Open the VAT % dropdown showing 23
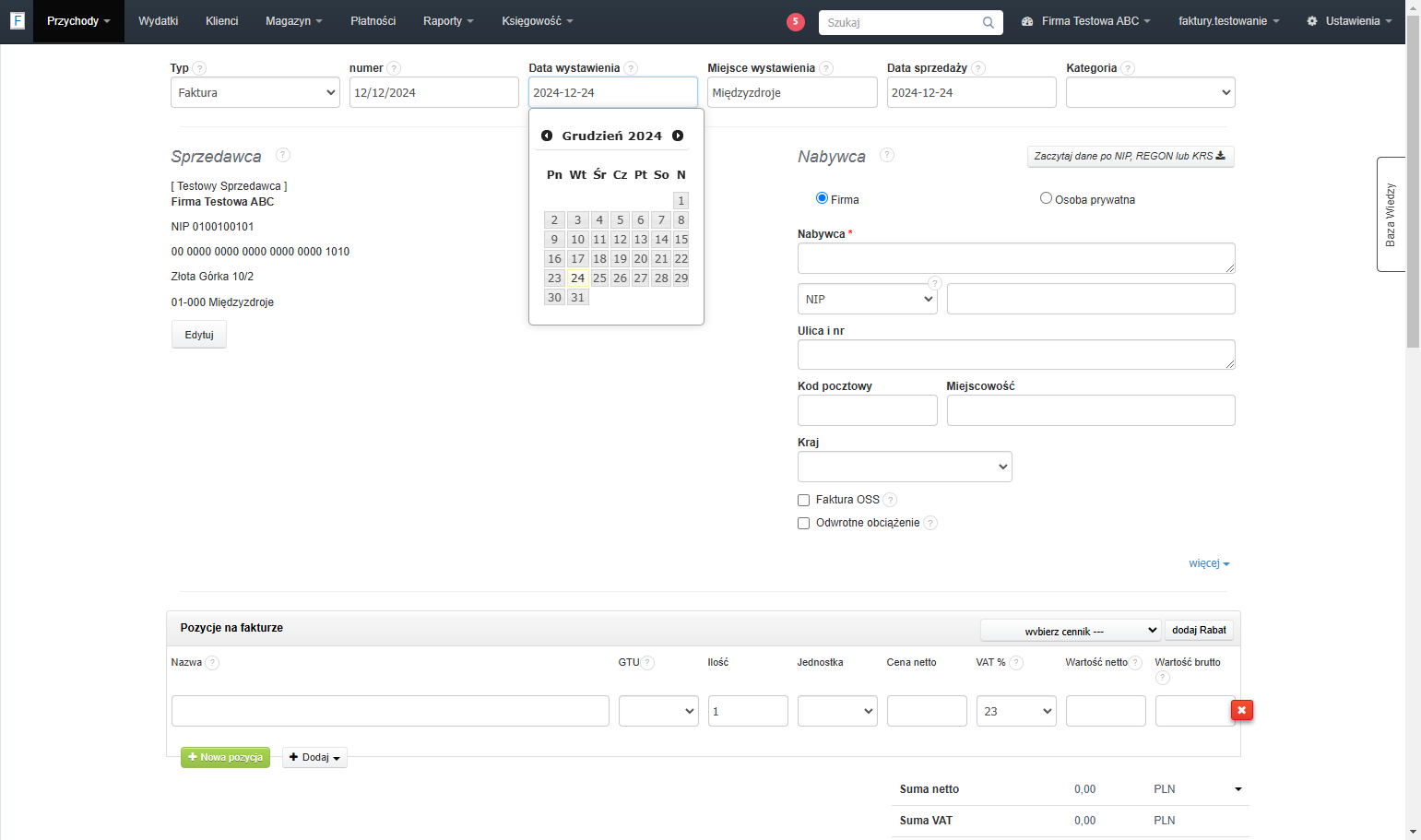The image size is (1421, 840). click(x=1016, y=711)
